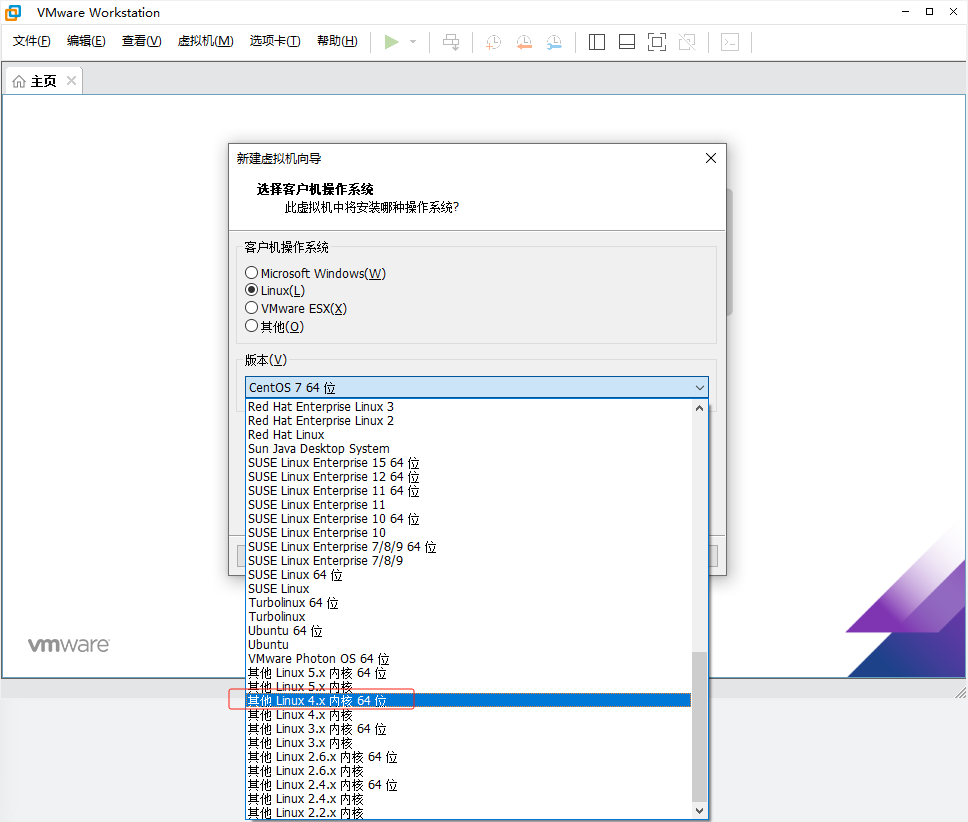Choose 其他 Linux 2.4.x 内核 (32-bit)

[469, 799]
